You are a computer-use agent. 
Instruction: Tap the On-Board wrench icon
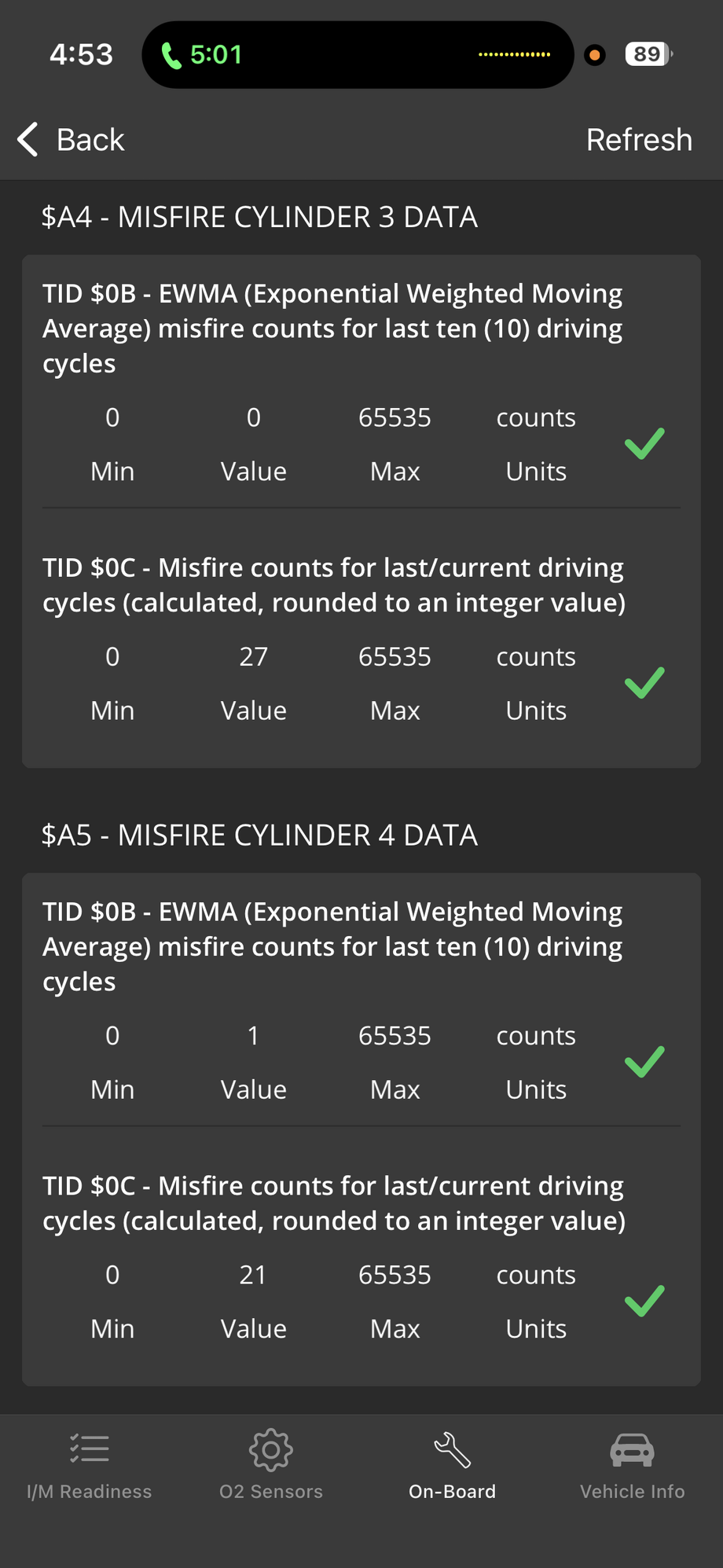point(452,1449)
